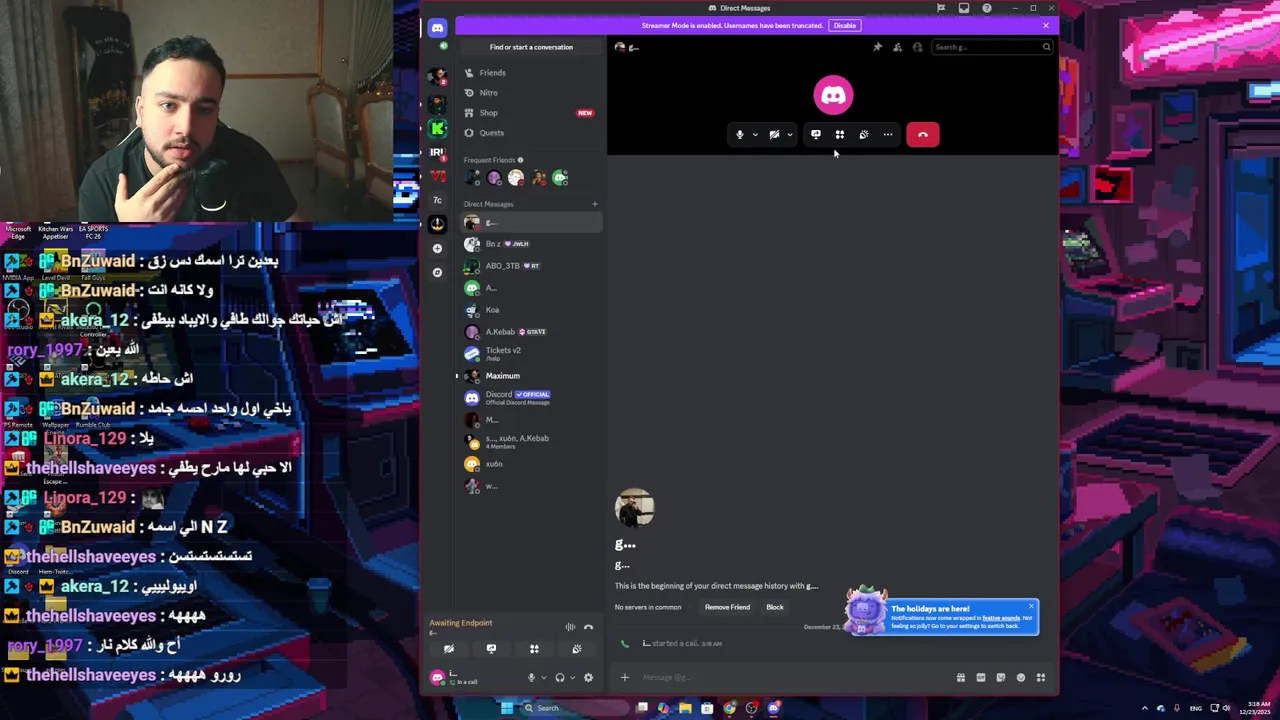The image size is (1280, 720).
Task: Mute microphone in user panel
Action: point(531,678)
